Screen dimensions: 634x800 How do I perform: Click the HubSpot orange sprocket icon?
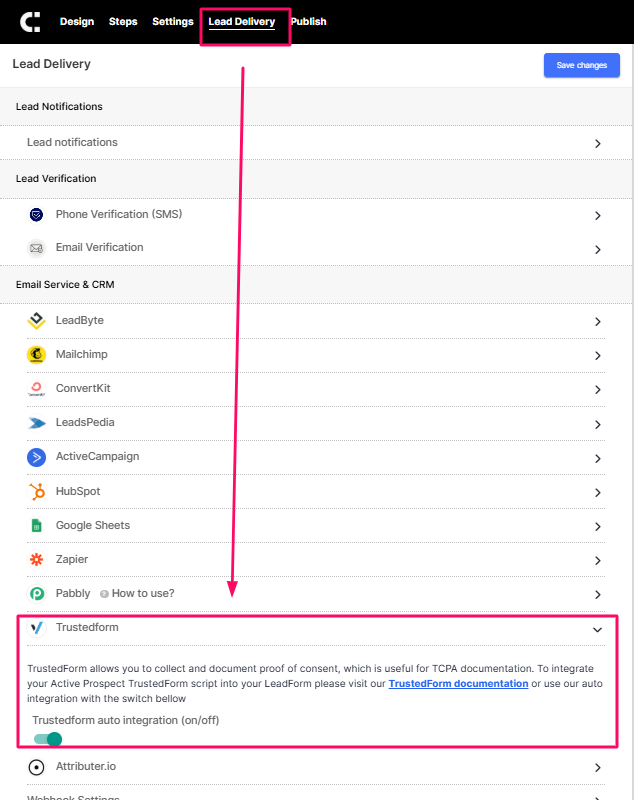point(36,491)
